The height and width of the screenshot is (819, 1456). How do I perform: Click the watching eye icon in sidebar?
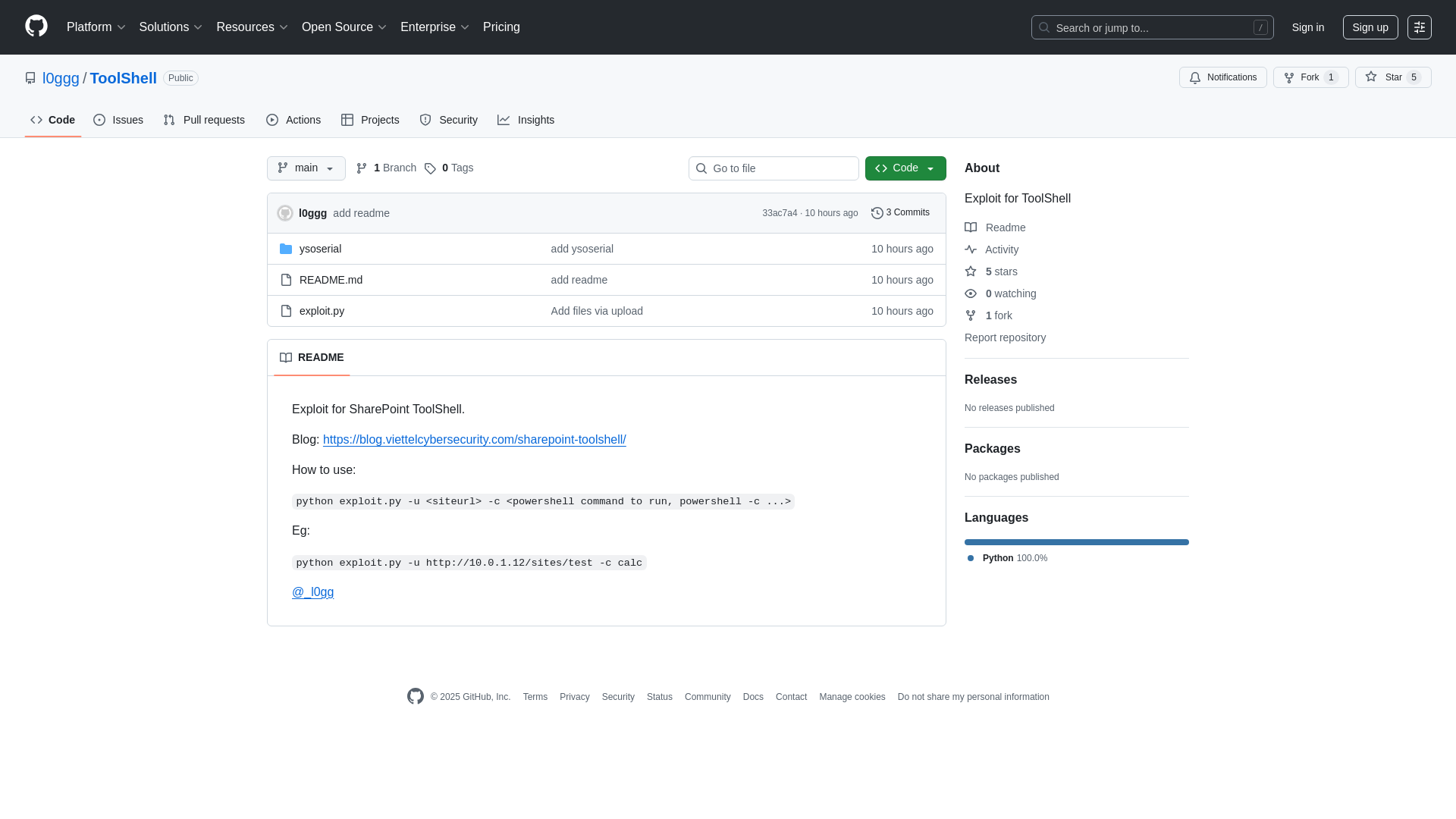pos(971,293)
